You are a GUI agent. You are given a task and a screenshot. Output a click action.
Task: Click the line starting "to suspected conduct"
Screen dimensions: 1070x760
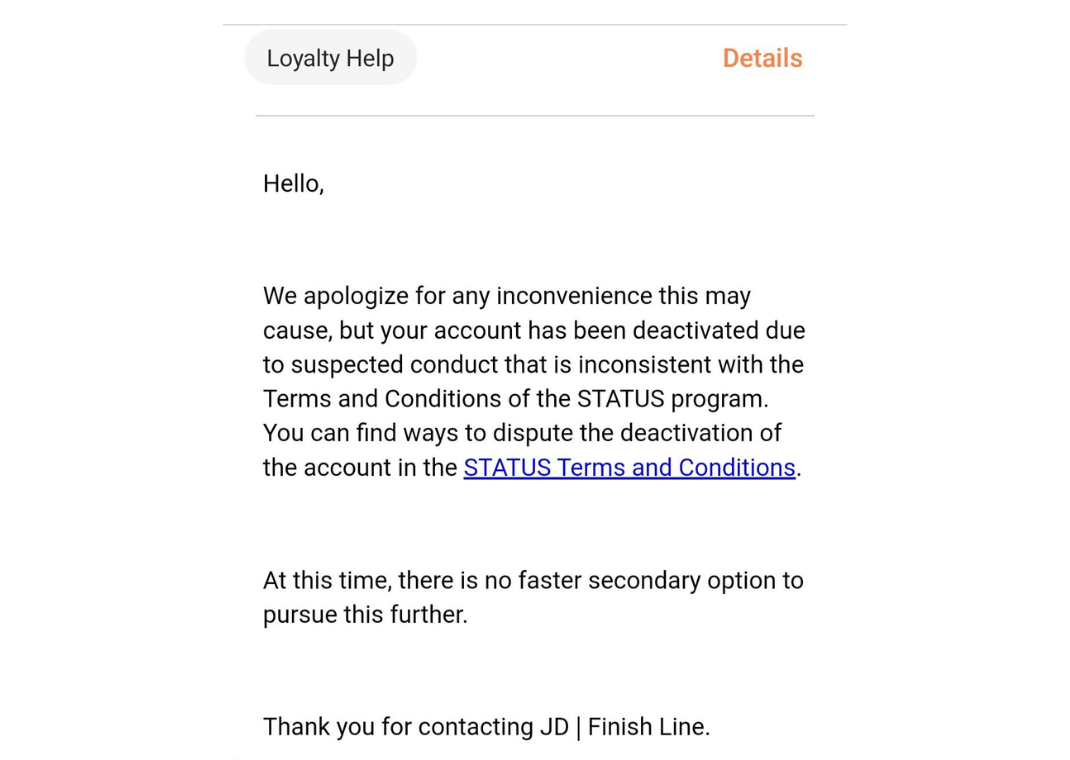[533, 365]
